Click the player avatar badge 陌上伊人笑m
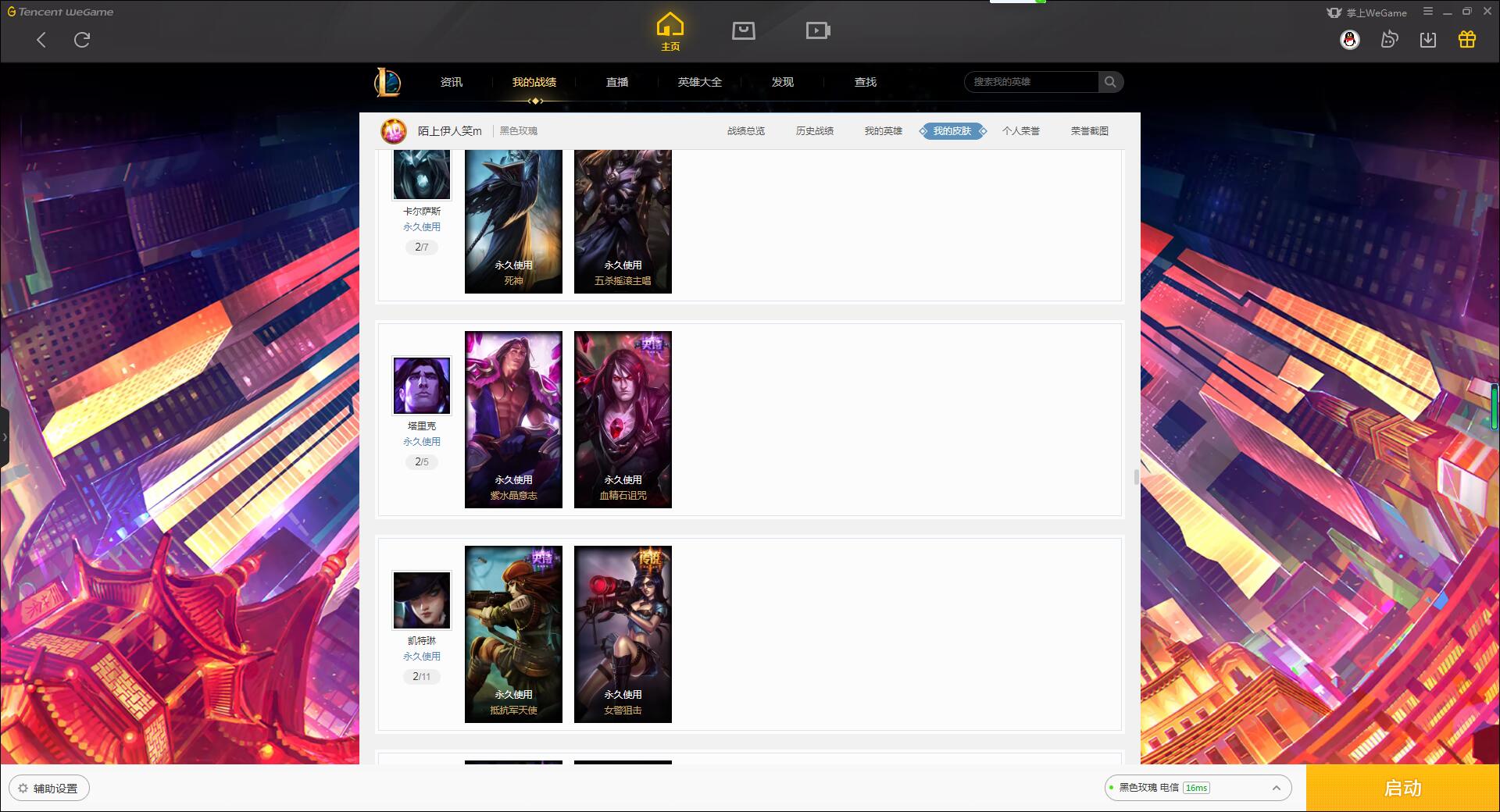This screenshot has height=812, width=1500. click(394, 131)
